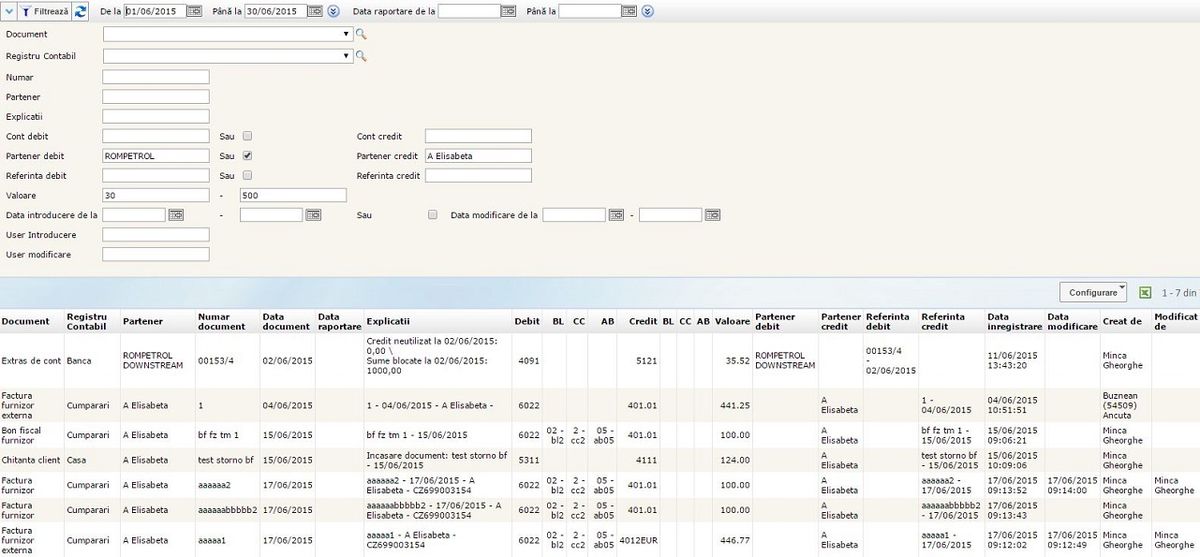Image resolution: width=1200 pixels, height=557 pixels.
Task: Expand the Registru Contabil dropdown
Action: point(345,56)
